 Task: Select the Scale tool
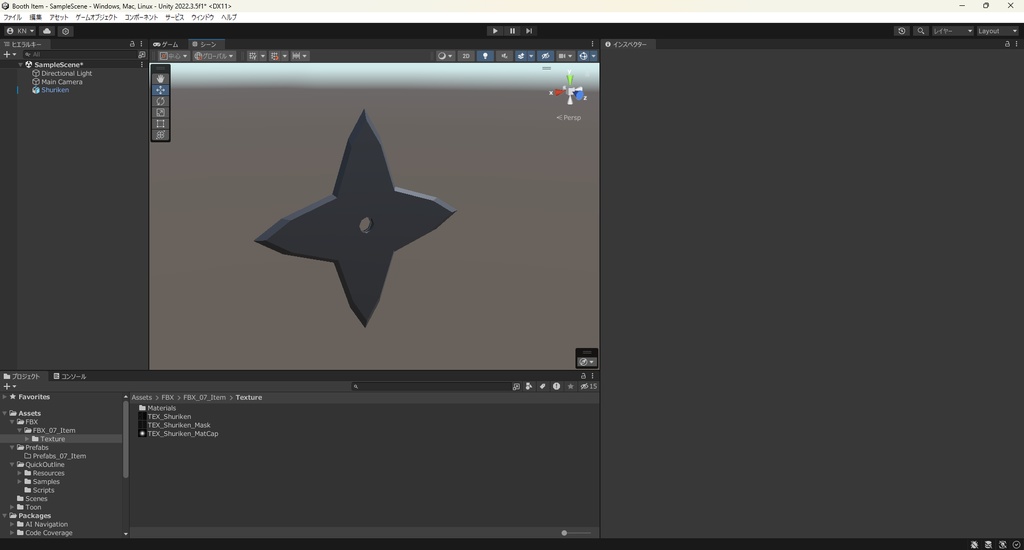[161, 112]
